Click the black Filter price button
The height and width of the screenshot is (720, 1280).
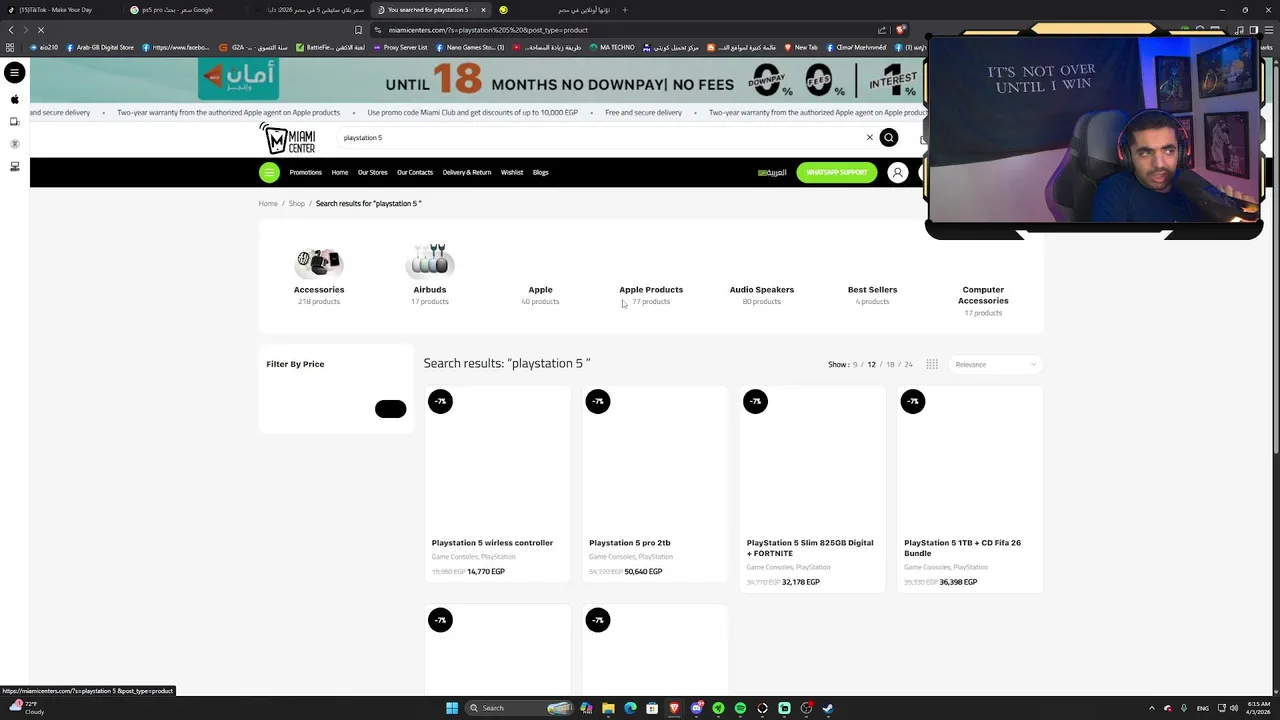click(x=391, y=408)
